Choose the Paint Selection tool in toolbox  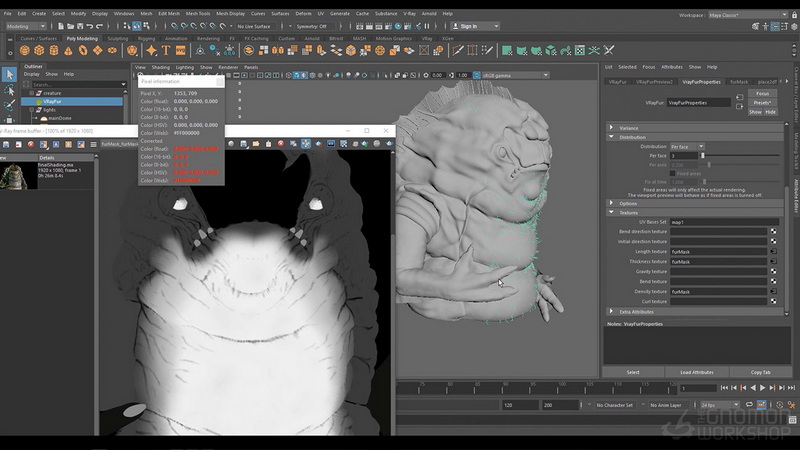click(x=9, y=105)
